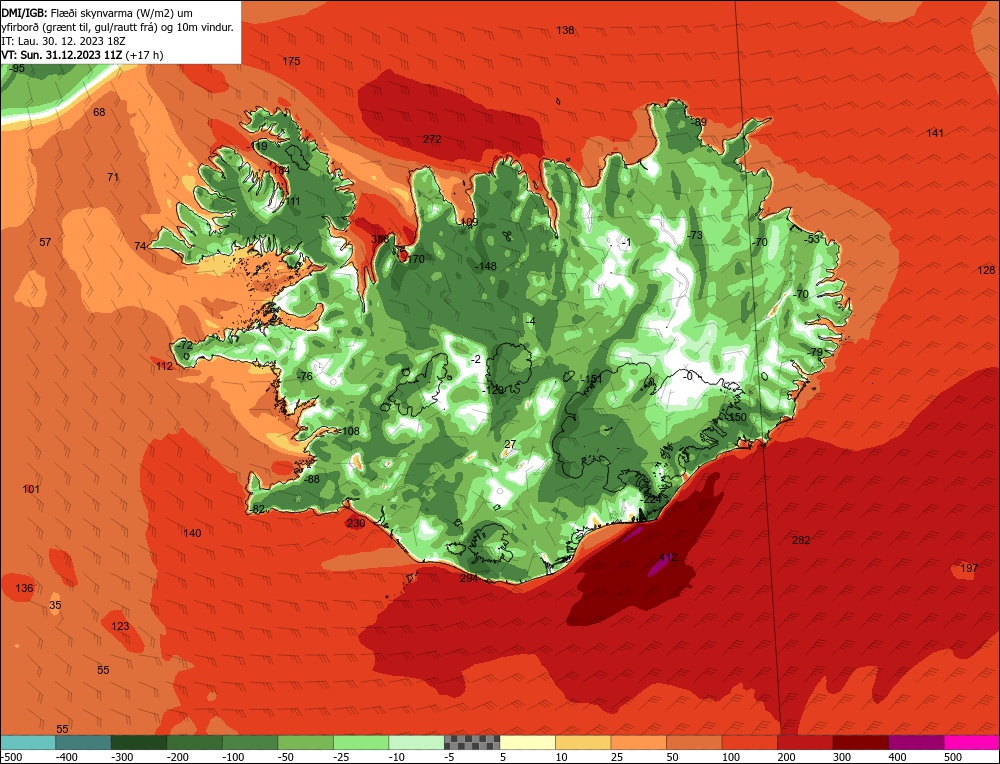Select the initial time 'IT: Lau. 30. 12. 2023 18Z'

coord(63,41)
